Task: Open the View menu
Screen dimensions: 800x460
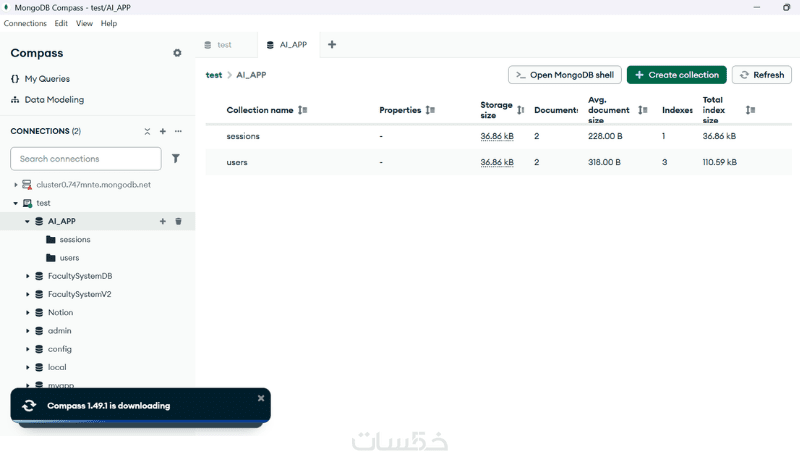Action: (x=84, y=23)
